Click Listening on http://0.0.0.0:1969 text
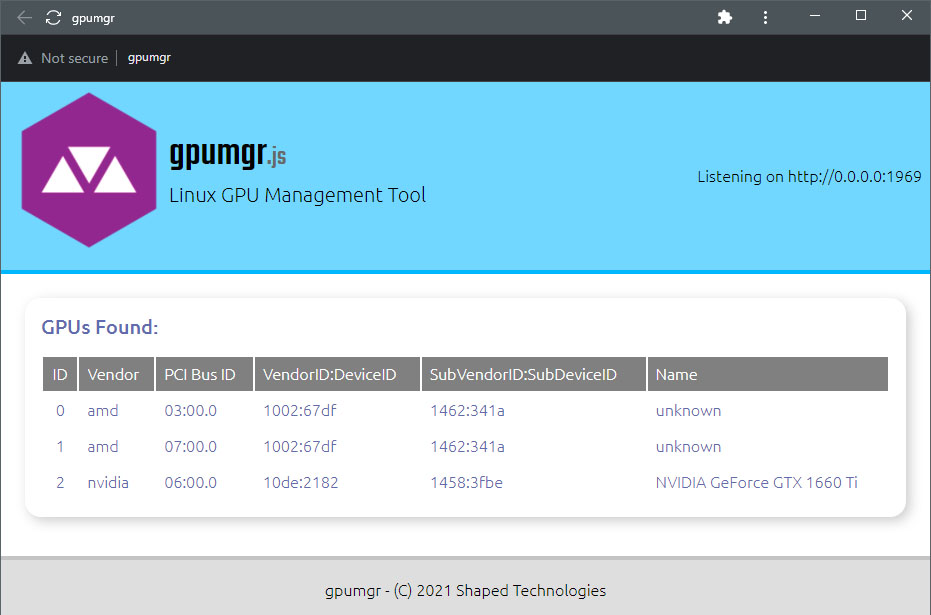Screen dimensions: 931x615 click(x=809, y=176)
